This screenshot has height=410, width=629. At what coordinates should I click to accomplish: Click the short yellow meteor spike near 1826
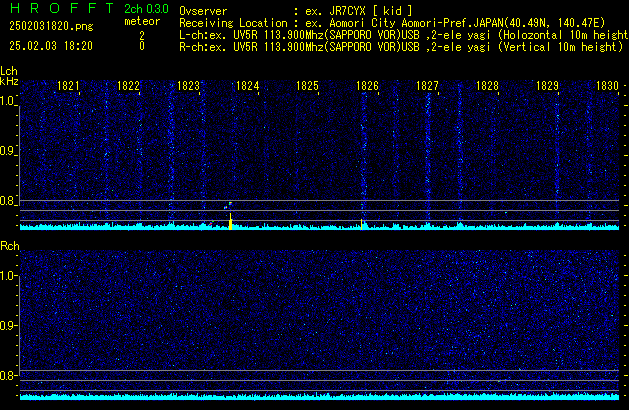[361, 224]
